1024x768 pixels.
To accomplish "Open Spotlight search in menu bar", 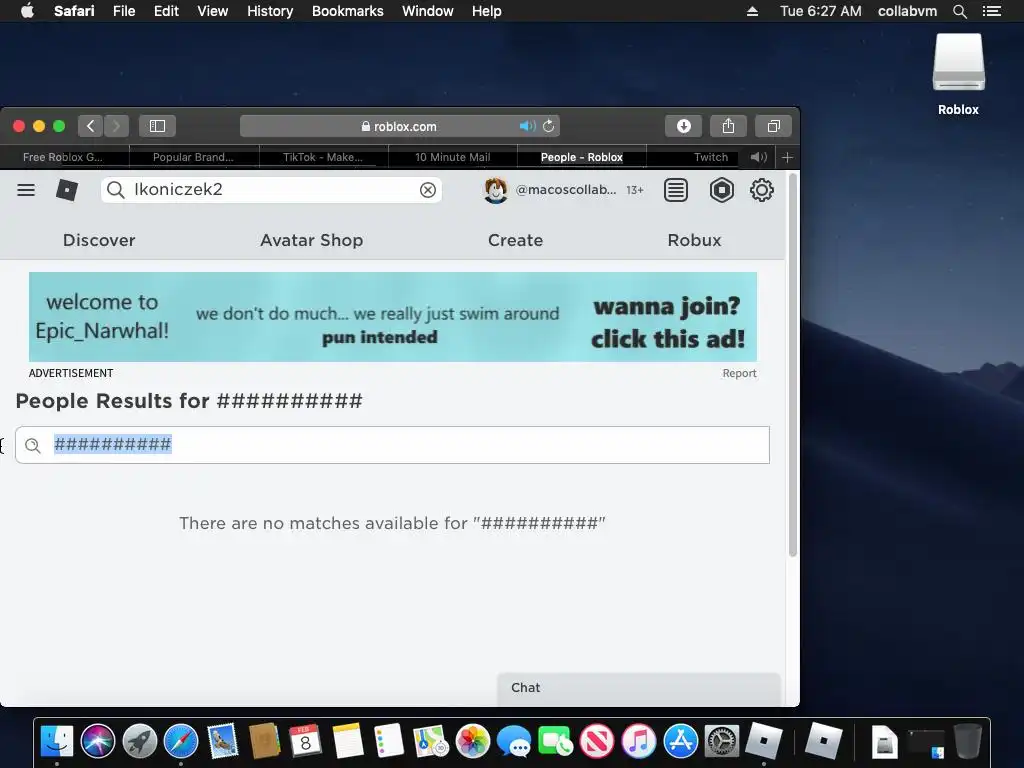I will 960,11.
